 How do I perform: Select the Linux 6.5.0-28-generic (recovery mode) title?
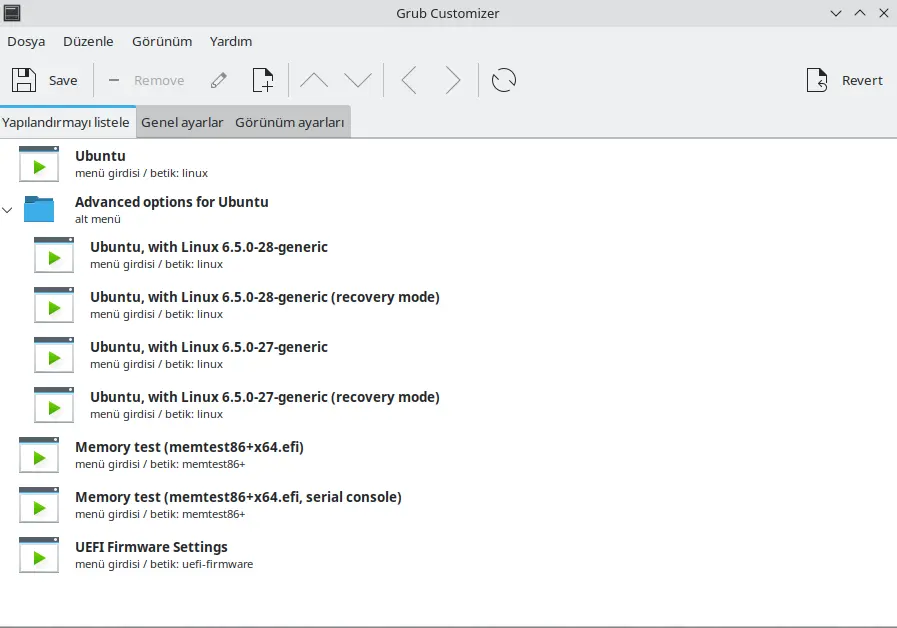coord(265,297)
